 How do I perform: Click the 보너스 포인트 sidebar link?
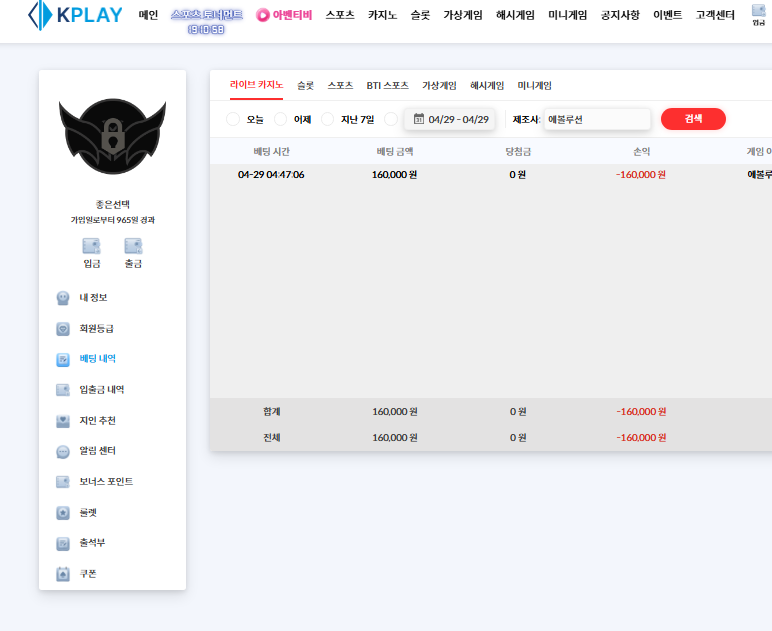click(x=106, y=482)
